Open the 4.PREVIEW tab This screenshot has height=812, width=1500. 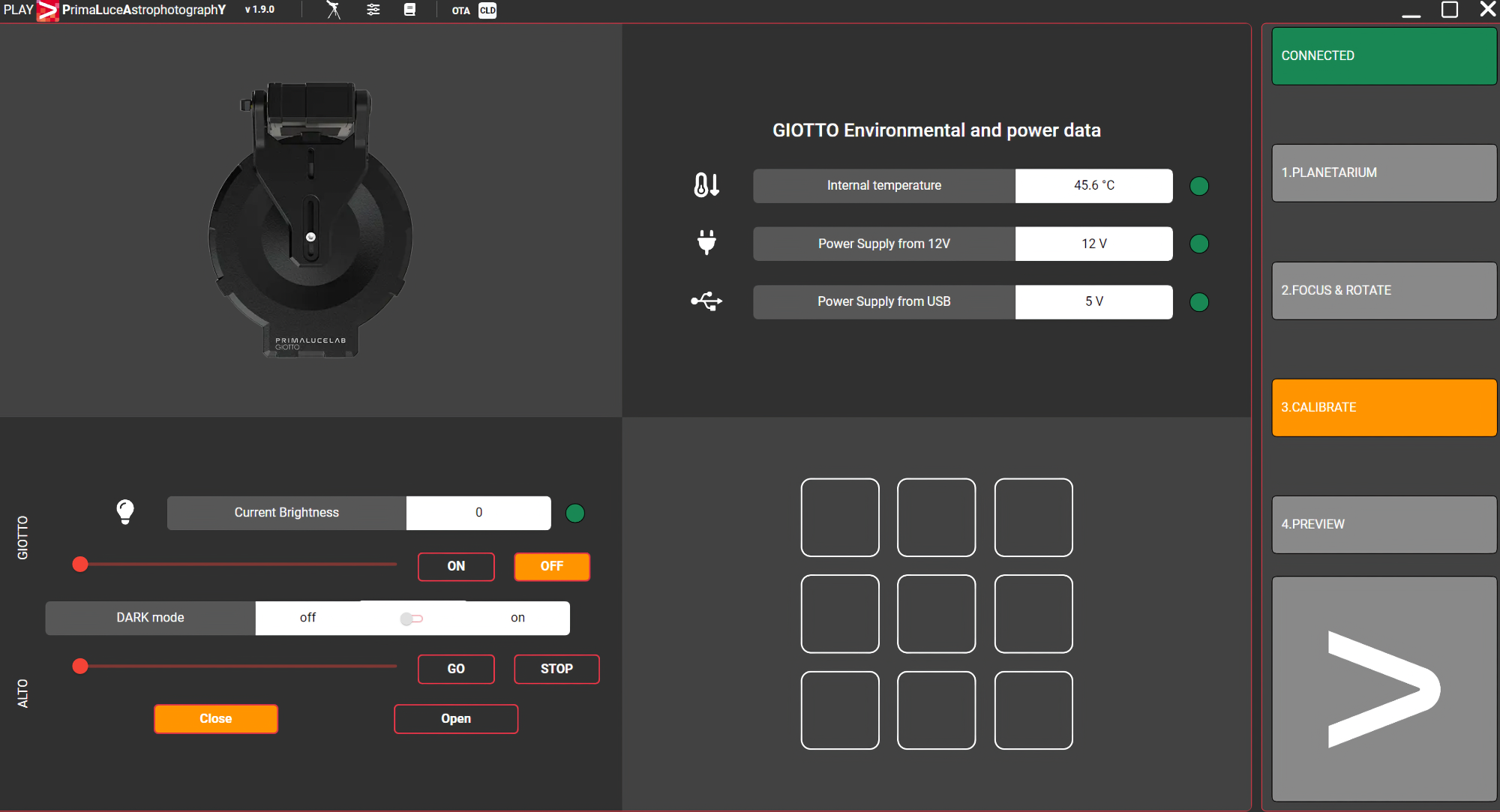tap(1384, 524)
